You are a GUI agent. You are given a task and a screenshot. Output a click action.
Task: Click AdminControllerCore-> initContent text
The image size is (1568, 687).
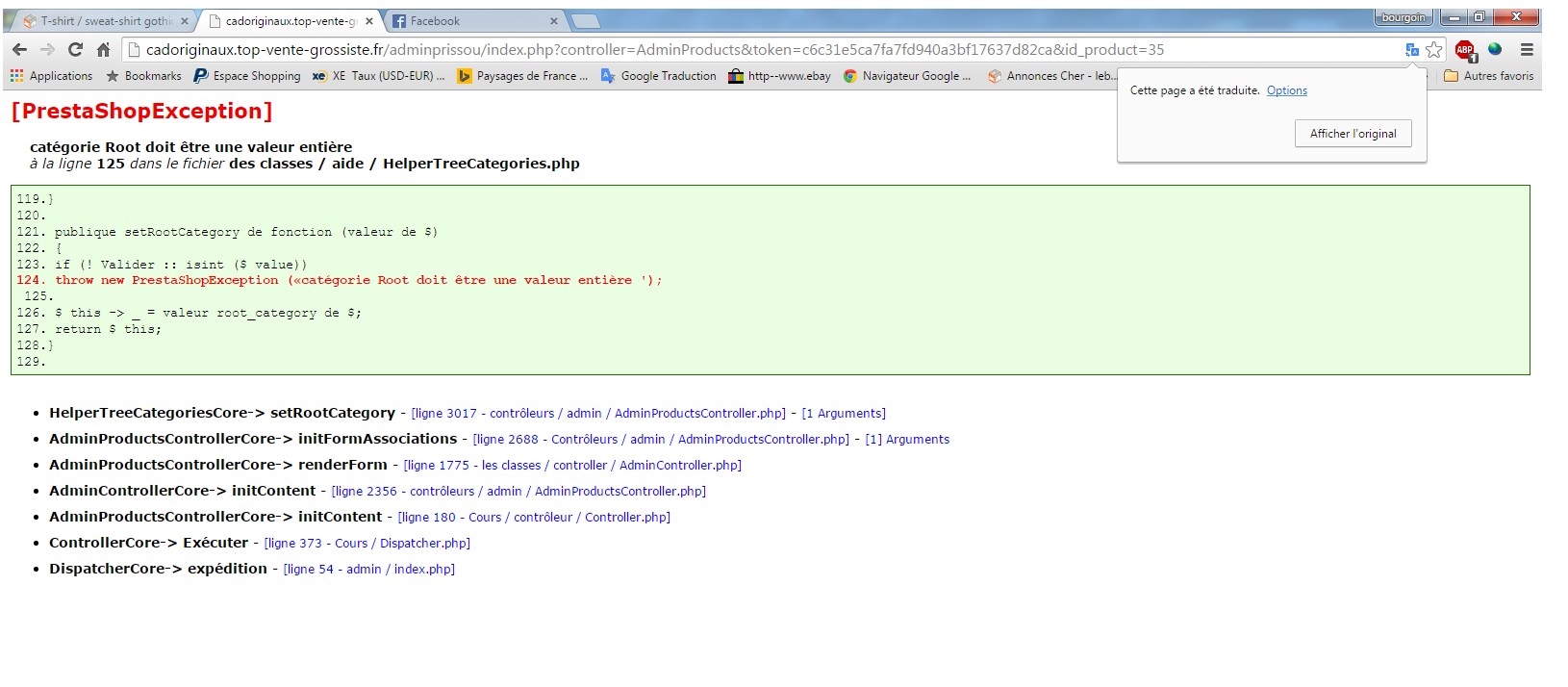pos(183,491)
